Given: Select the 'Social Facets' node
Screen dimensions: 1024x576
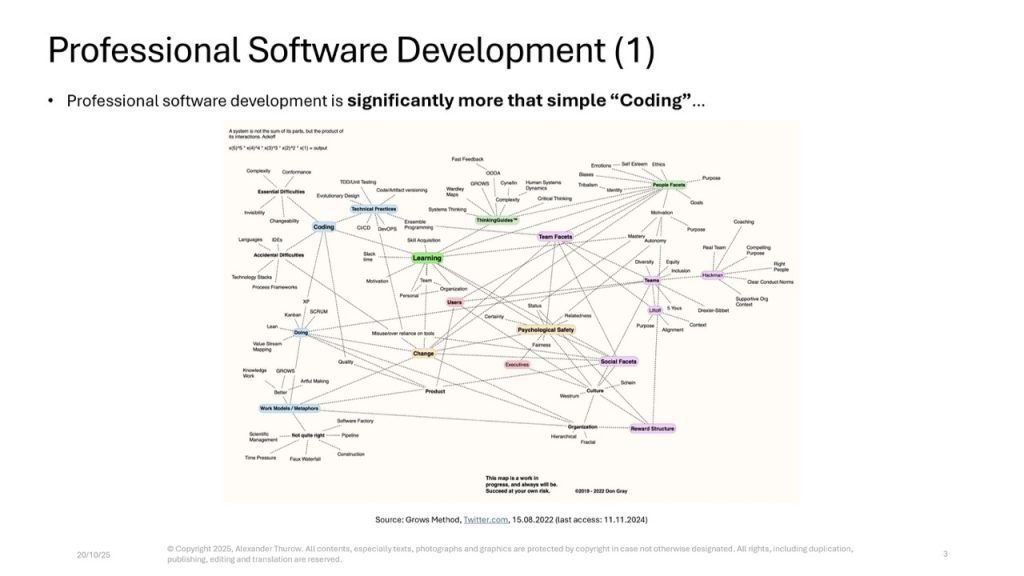Looking at the screenshot, I should click(x=618, y=361).
